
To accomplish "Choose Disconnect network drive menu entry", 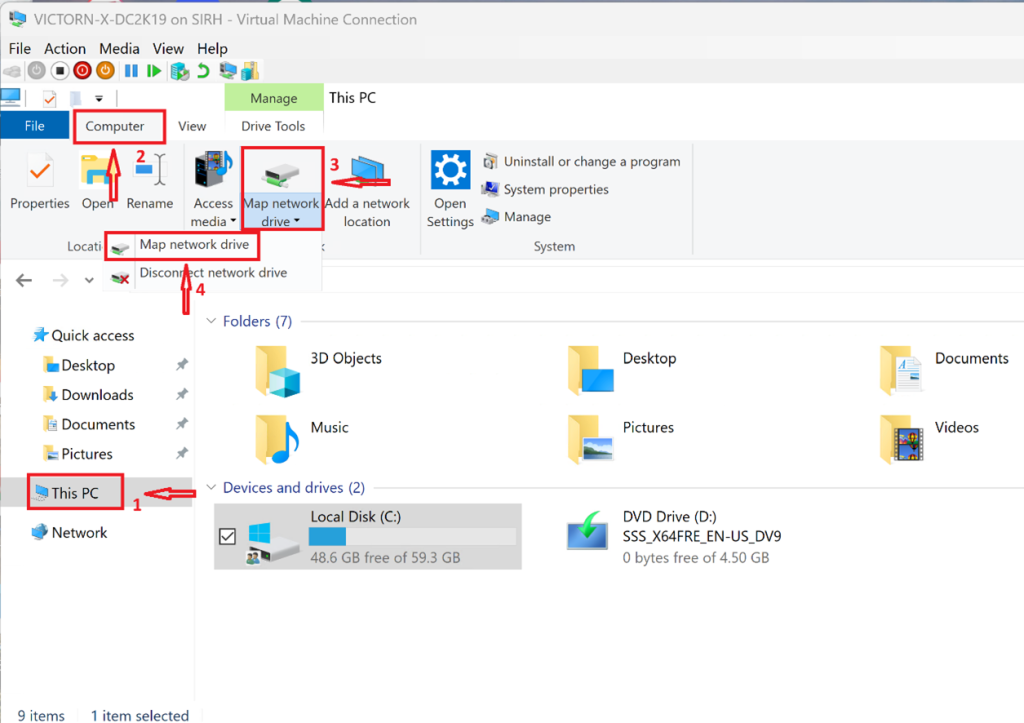I will click(x=212, y=273).
